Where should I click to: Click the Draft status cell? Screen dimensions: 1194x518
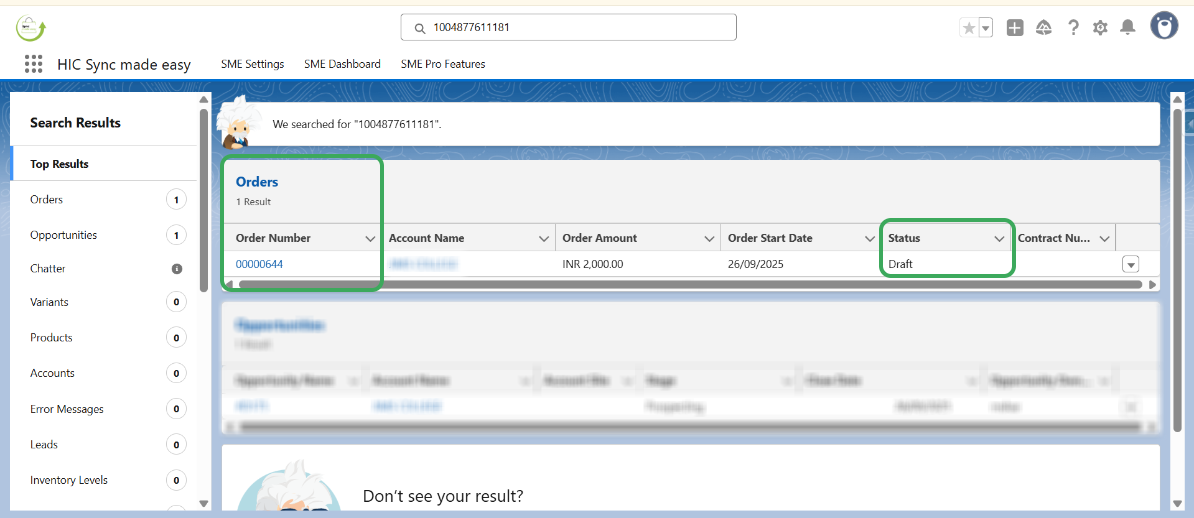coord(947,264)
